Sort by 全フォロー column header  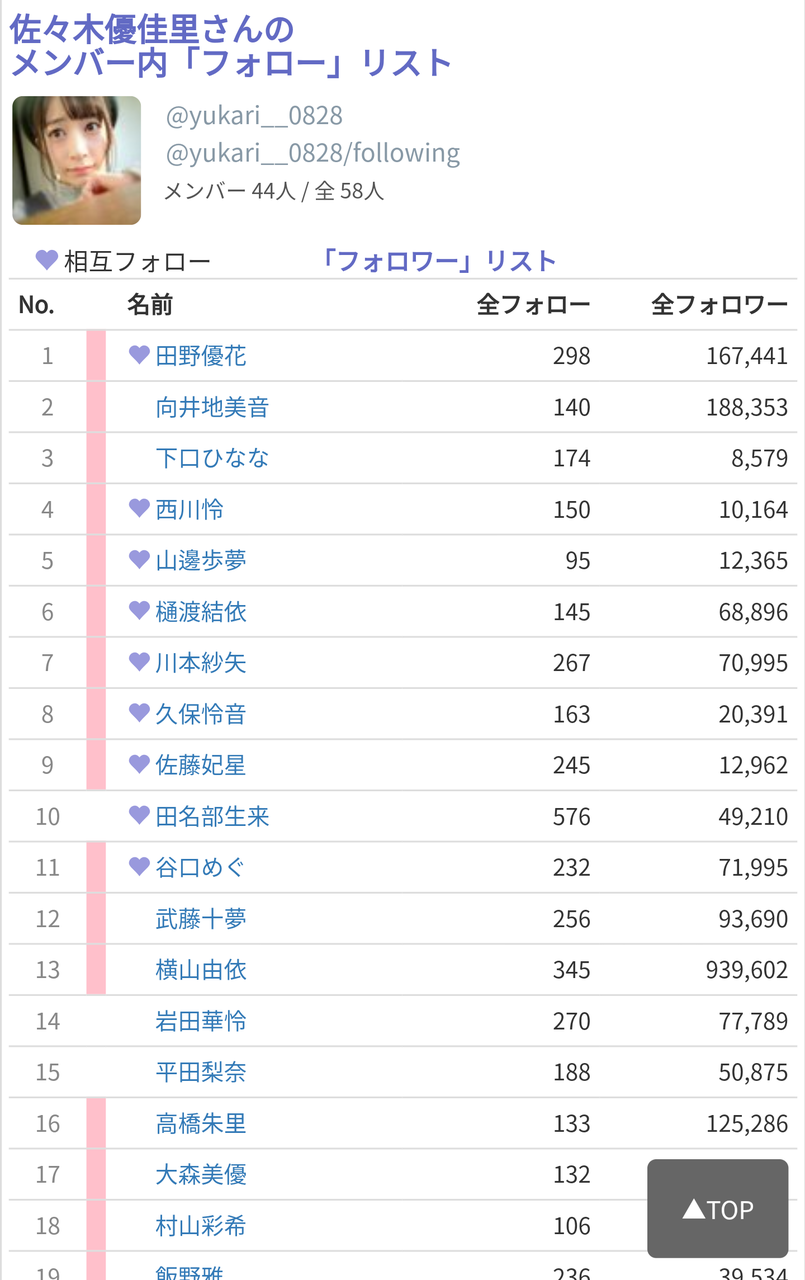534,305
